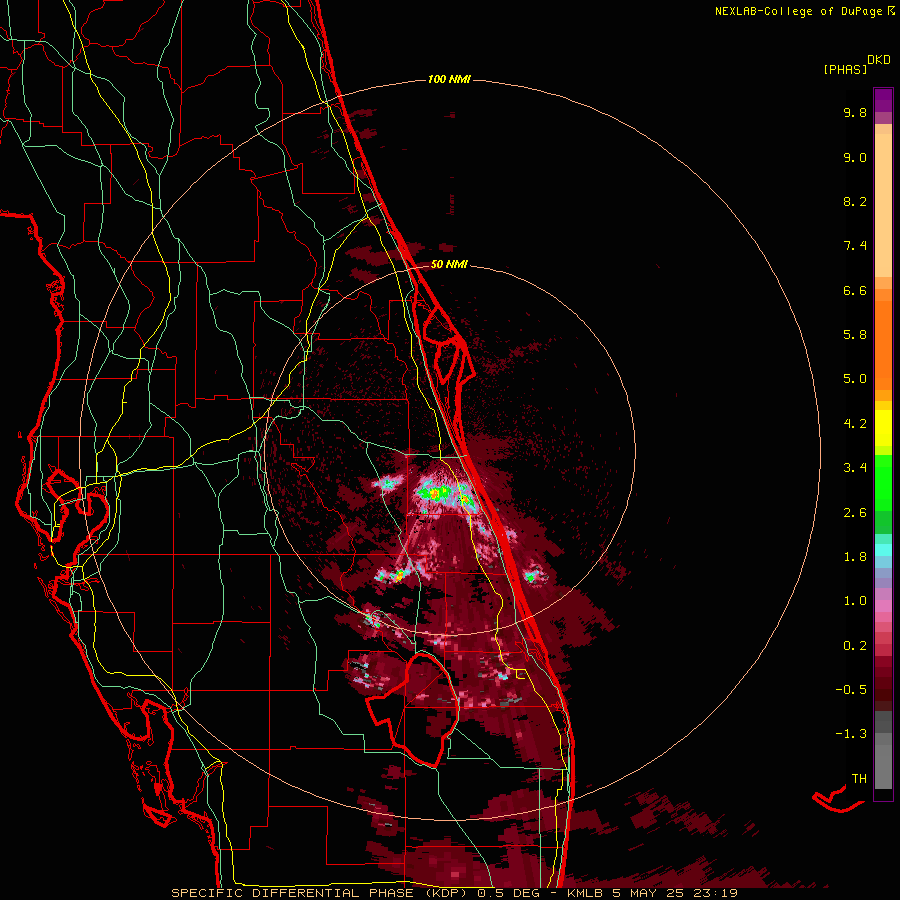
Task: Click the 1.8 scale value
Action: 855,557
